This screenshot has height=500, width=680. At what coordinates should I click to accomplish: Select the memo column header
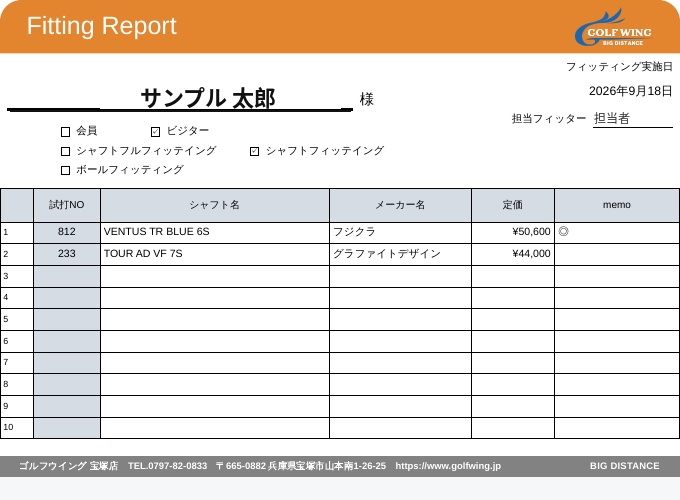(x=617, y=205)
